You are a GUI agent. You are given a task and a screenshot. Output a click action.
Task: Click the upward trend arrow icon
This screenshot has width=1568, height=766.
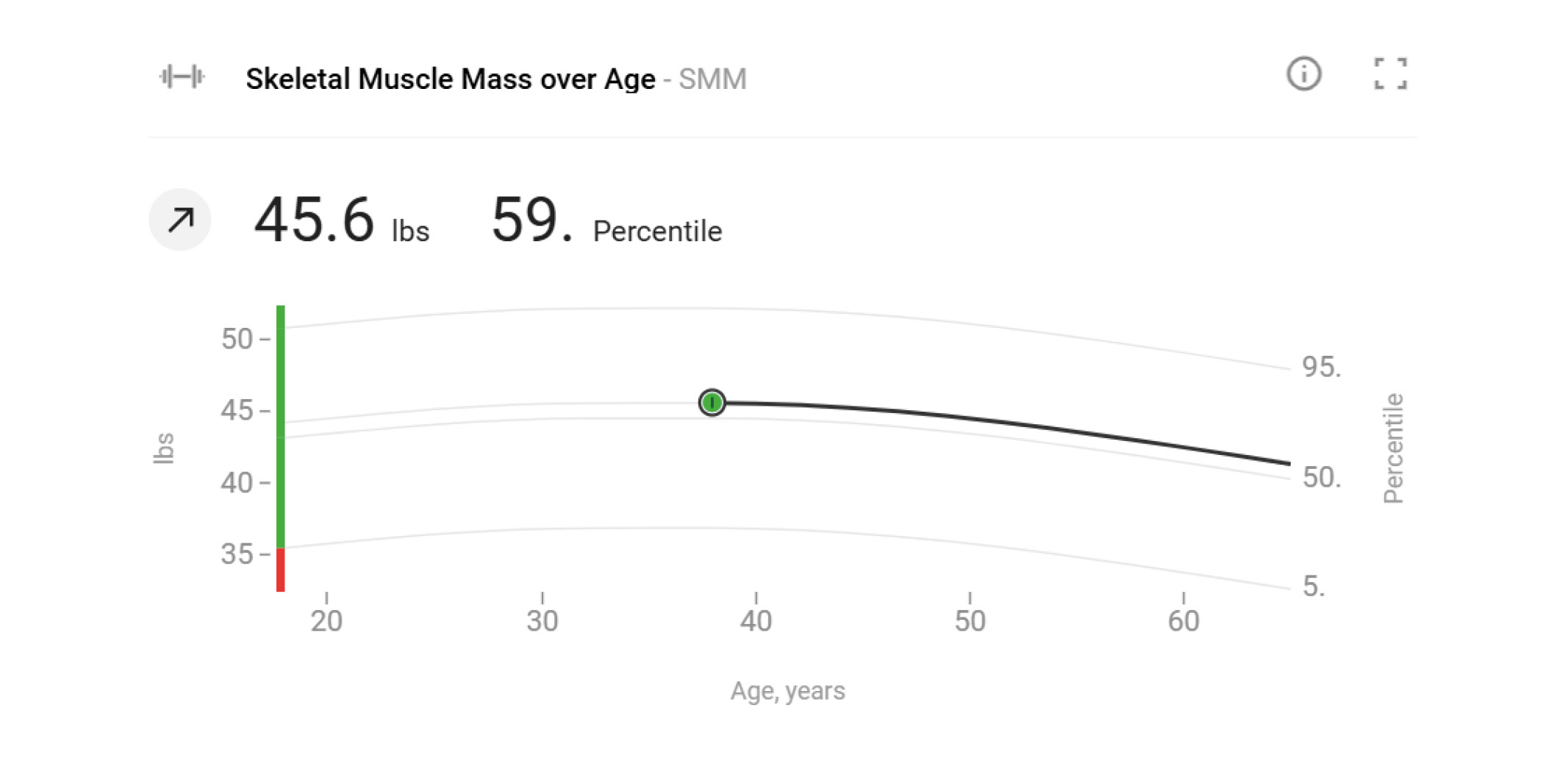180,220
